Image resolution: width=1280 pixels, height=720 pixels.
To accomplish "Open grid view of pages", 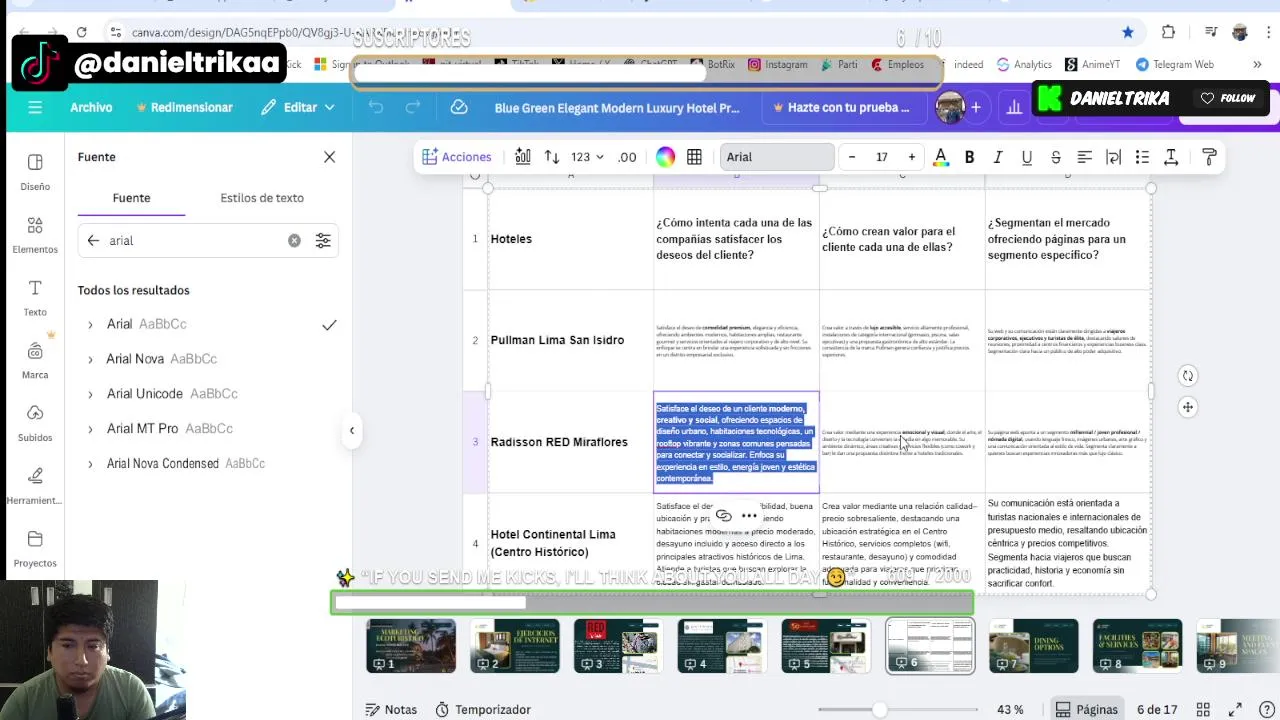I will pyautogui.click(x=1203, y=709).
